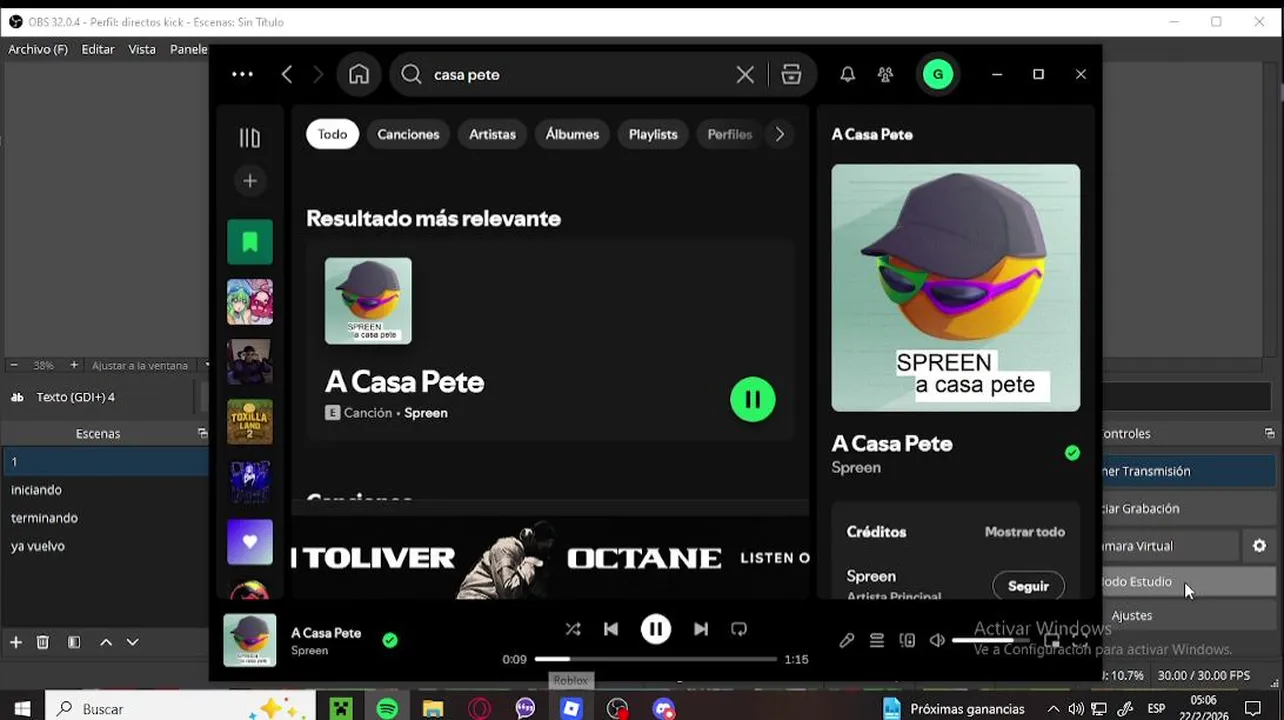Pause from green button on top result
The height and width of the screenshot is (720, 1284).
pos(753,400)
